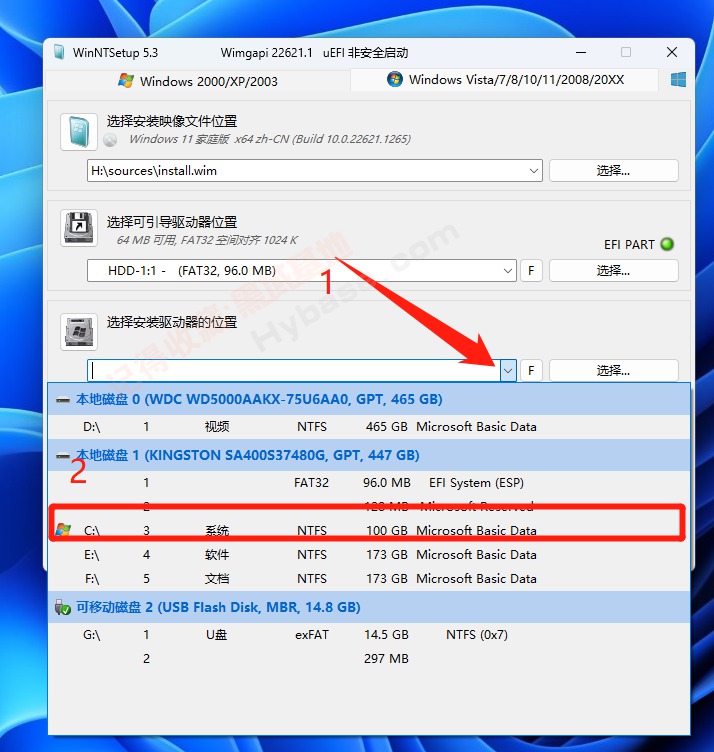The height and width of the screenshot is (752, 714).
Task: Click 选择... for the installation drive
Action: tap(613, 370)
